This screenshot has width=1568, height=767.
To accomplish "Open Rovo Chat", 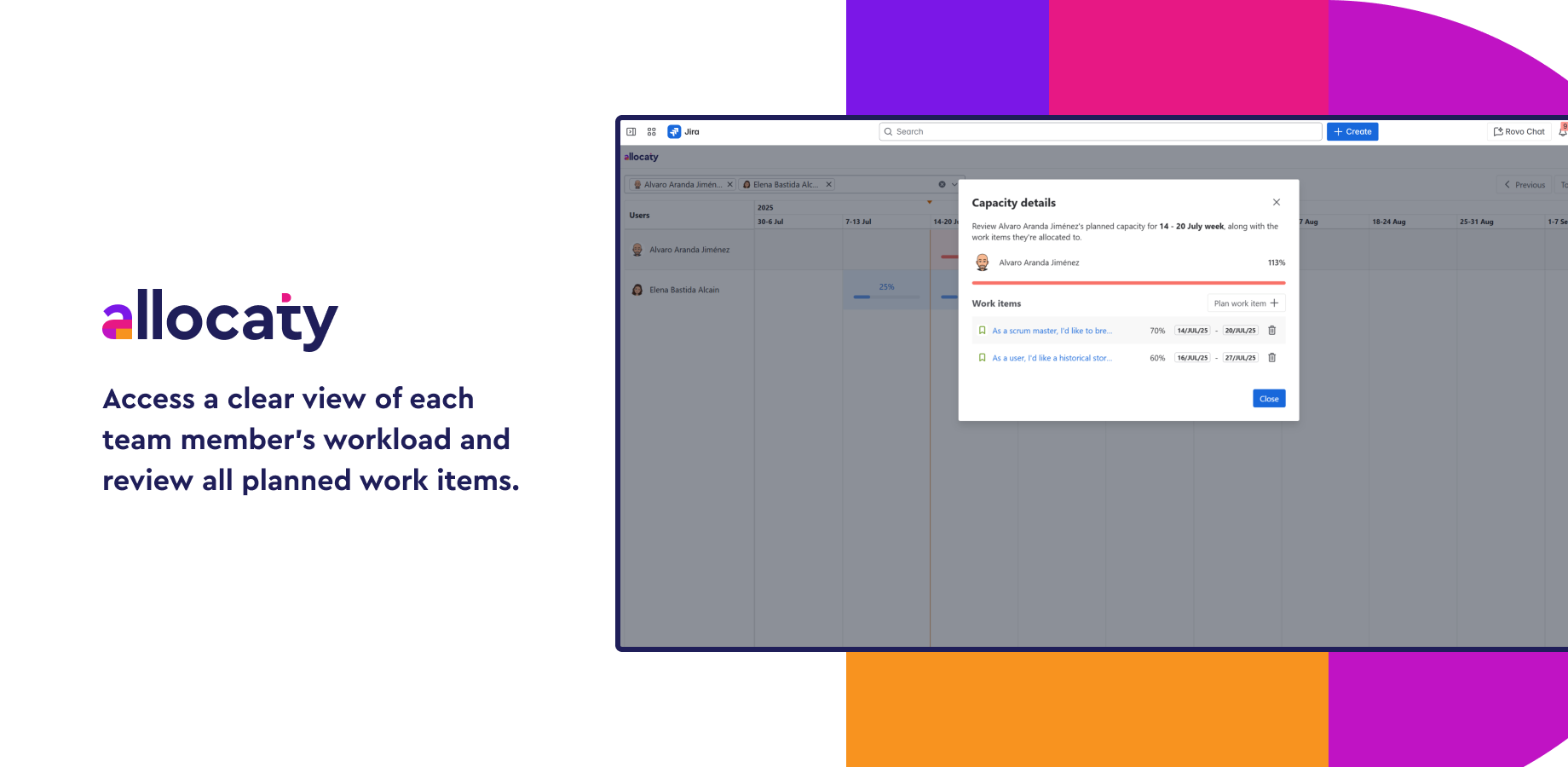I will pyautogui.click(x=1519, y=132).
